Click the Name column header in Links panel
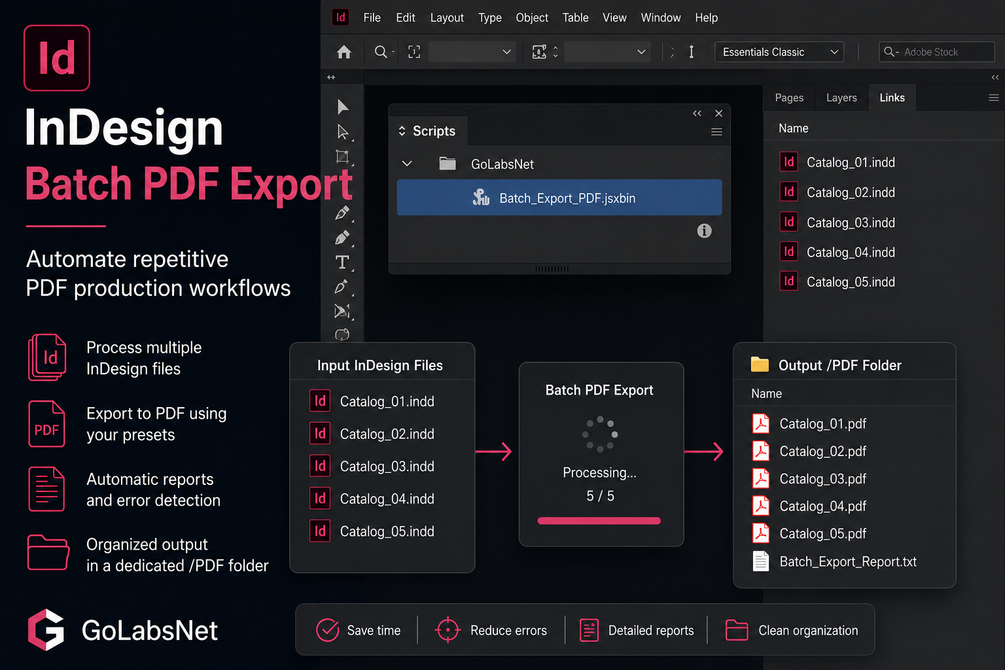This screenshot has height=670, width=1005. point(793,128)
